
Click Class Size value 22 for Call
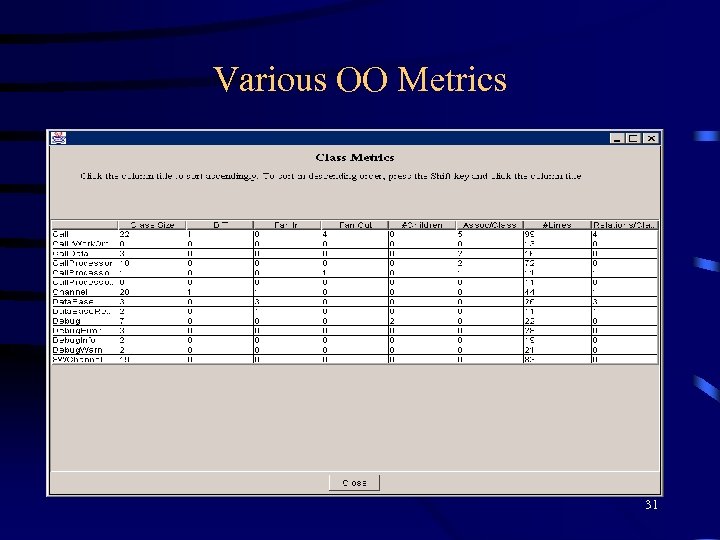[124, 234]
